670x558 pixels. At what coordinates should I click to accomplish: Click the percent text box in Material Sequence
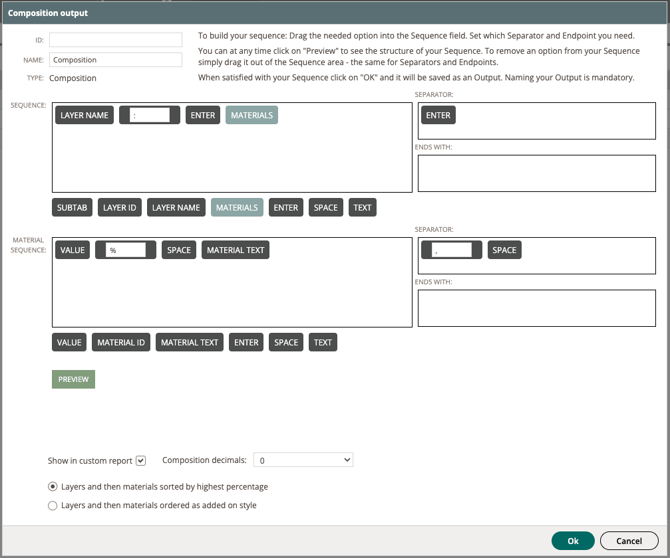click(x=126, y=250)
